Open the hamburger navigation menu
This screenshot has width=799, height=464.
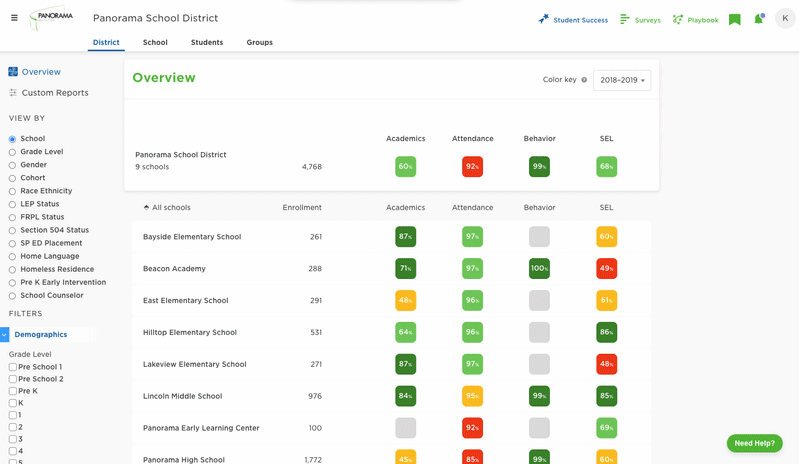pyautogui.click(x=14, y=18)
